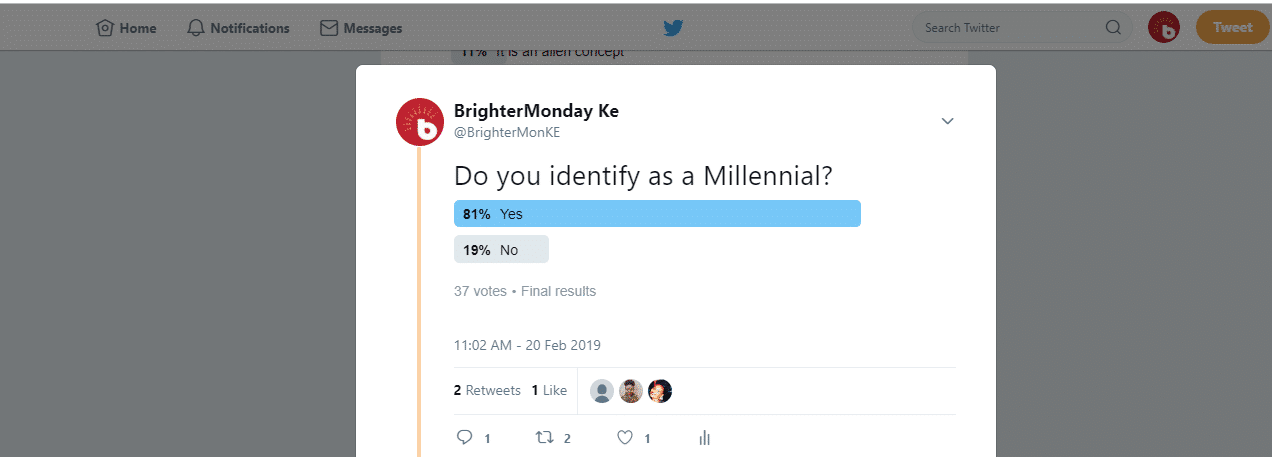Expand the tweet options chevron
The image size is (1272, 457).
point(948,121)
